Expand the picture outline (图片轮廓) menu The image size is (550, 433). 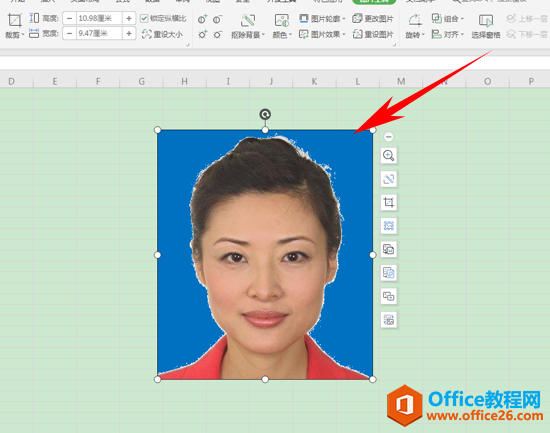322,19
